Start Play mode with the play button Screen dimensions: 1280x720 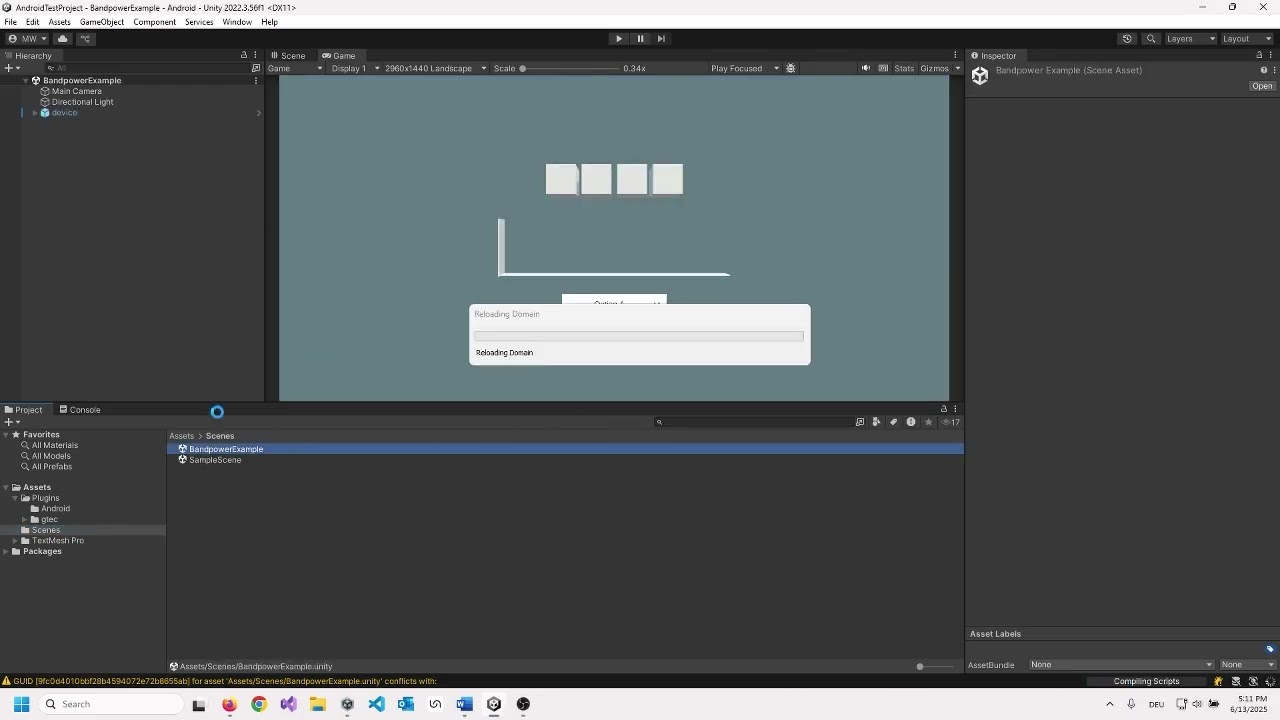[x=619, y=39]
